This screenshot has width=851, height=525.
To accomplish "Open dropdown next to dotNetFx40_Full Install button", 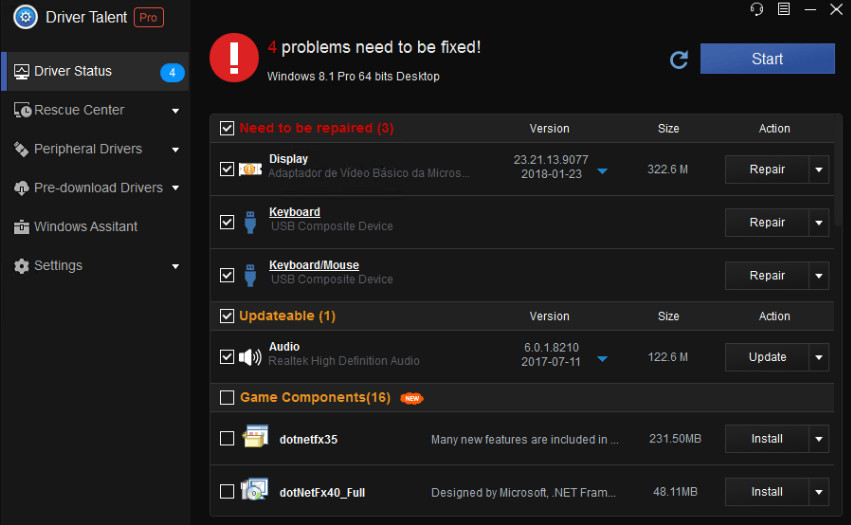I will coord(819,492).
